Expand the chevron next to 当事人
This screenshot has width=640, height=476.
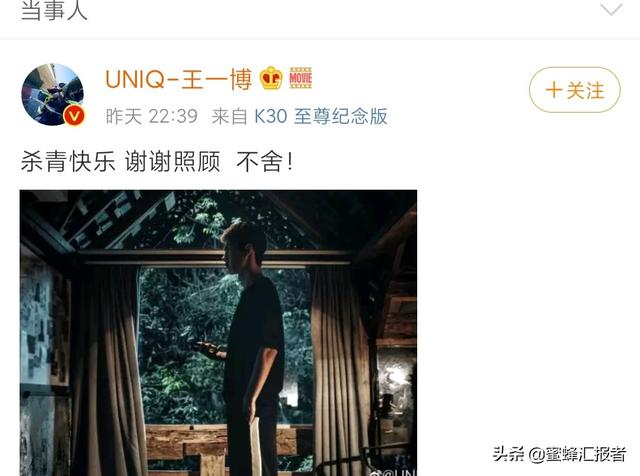click(x=611, y=9)
